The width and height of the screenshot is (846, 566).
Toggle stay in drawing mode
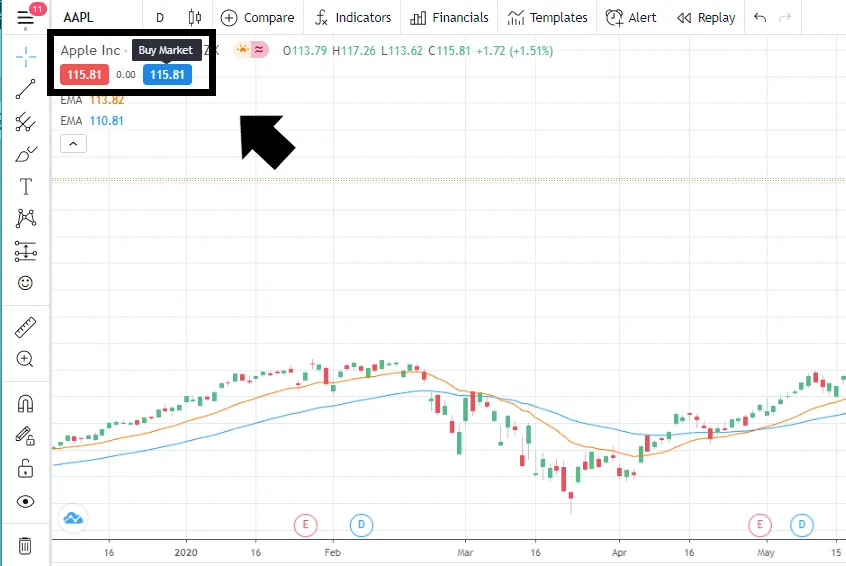25,435
